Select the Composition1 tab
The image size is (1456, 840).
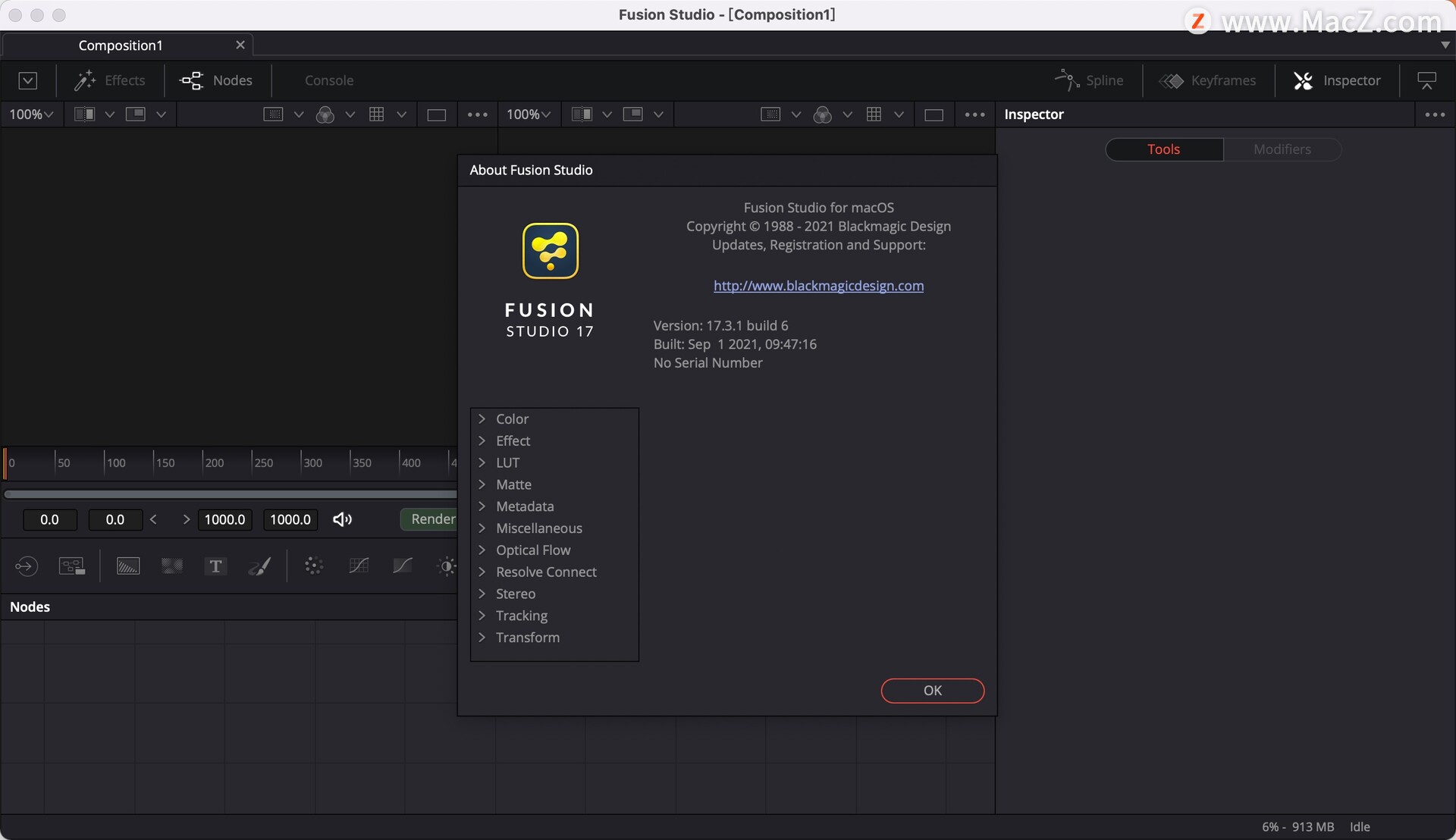[x=121, y=45]
